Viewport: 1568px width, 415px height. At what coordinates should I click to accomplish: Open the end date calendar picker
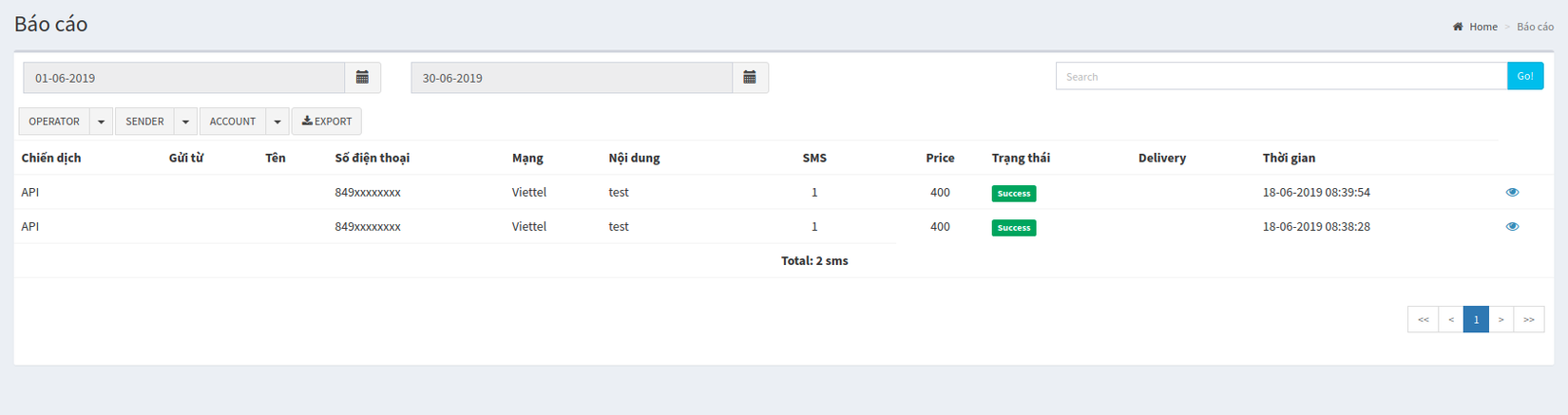click(750, 78)
